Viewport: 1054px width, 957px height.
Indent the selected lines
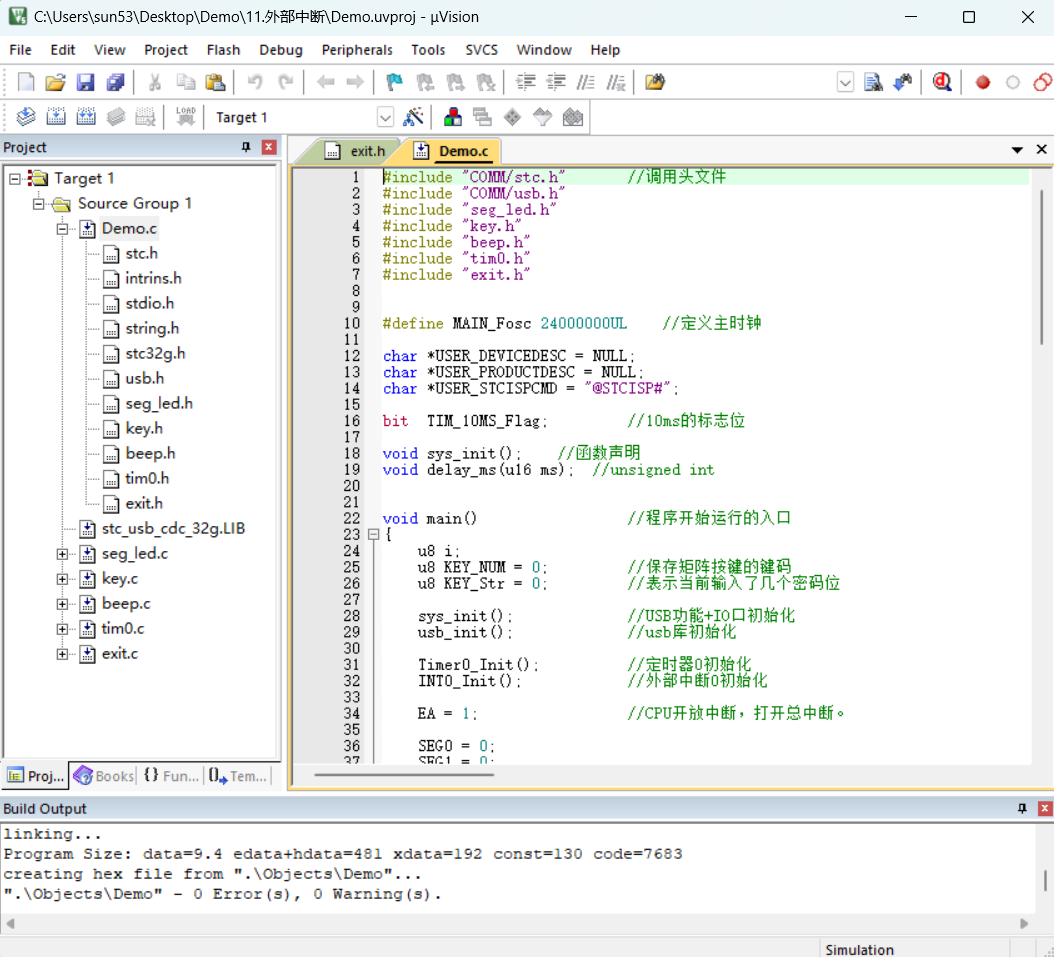click(525, 82)
